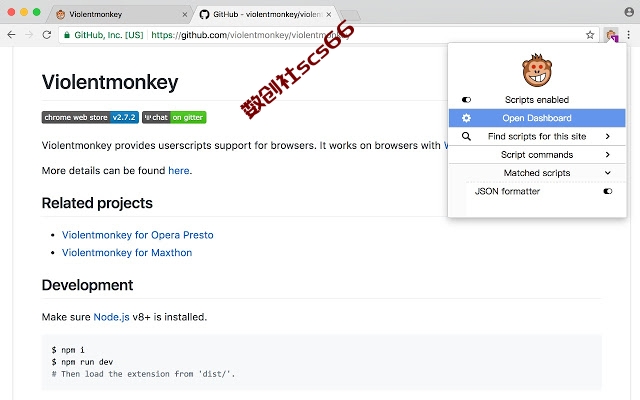
Task: Toggle the JSON formatter script switch
Action: click(x=607, y=191)
